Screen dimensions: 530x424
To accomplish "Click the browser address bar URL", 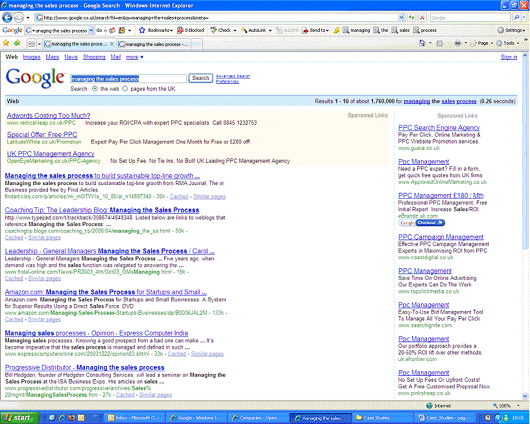I will pyautogui.click(x=216, y=18).
